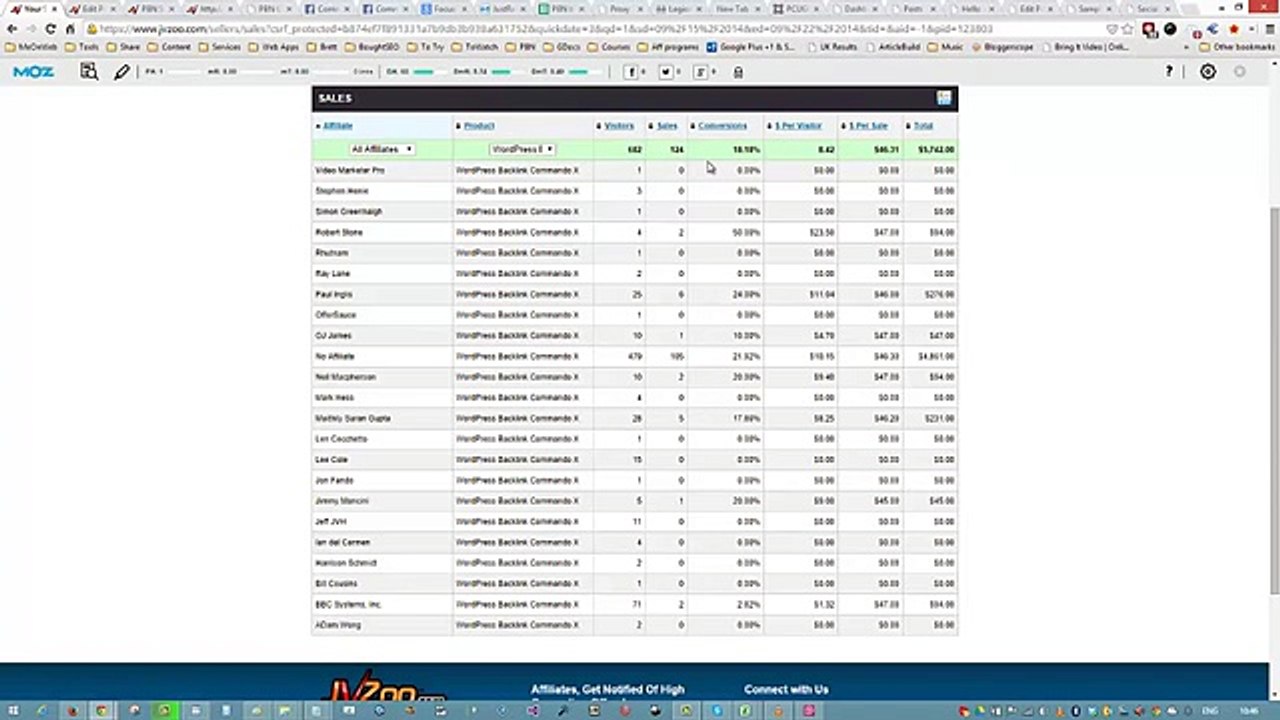The height and width of the screenshot is (720, 1280).
Task: Open the browser home page button
Action: [x=70, y=29]
